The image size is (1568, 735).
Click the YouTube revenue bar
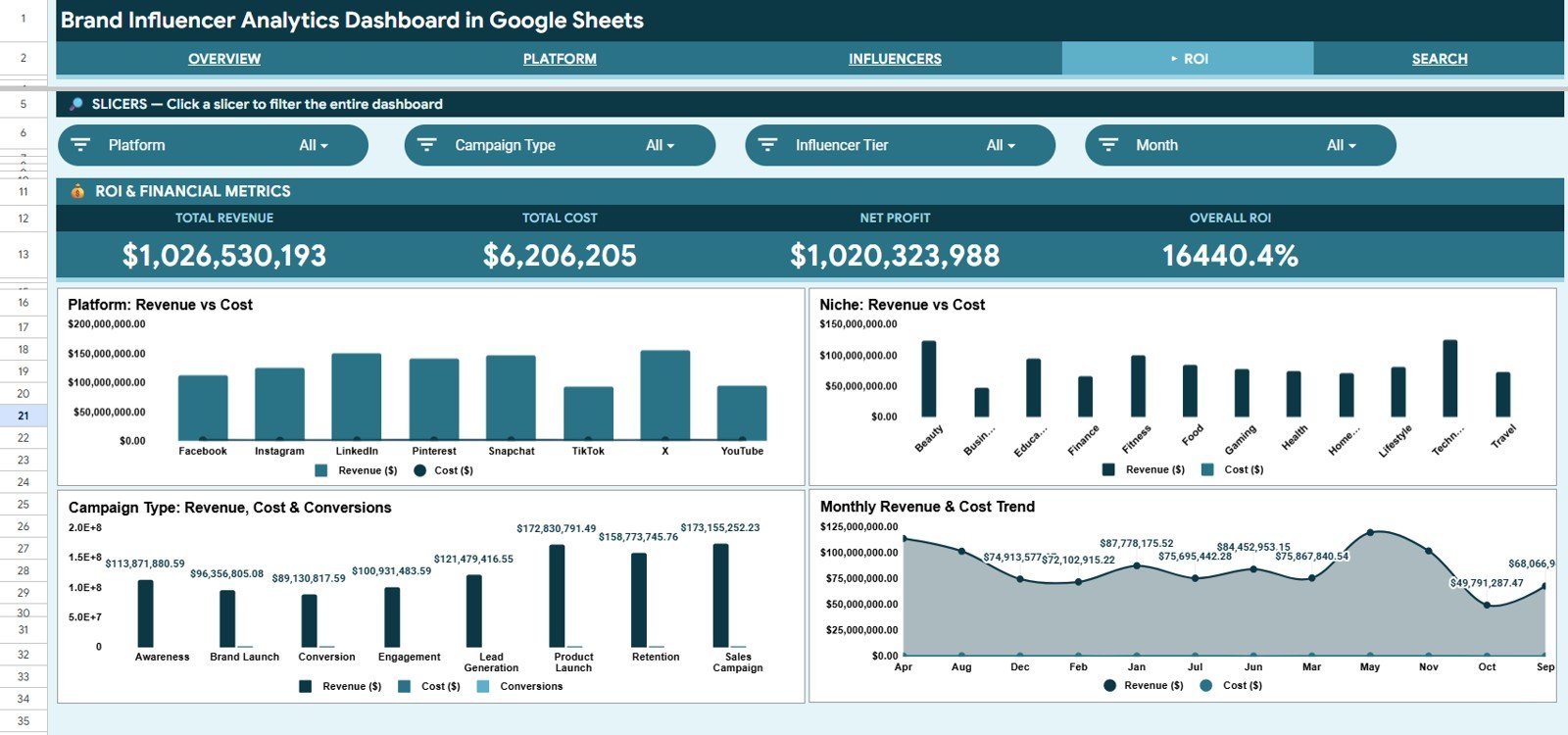pos(742,413)
